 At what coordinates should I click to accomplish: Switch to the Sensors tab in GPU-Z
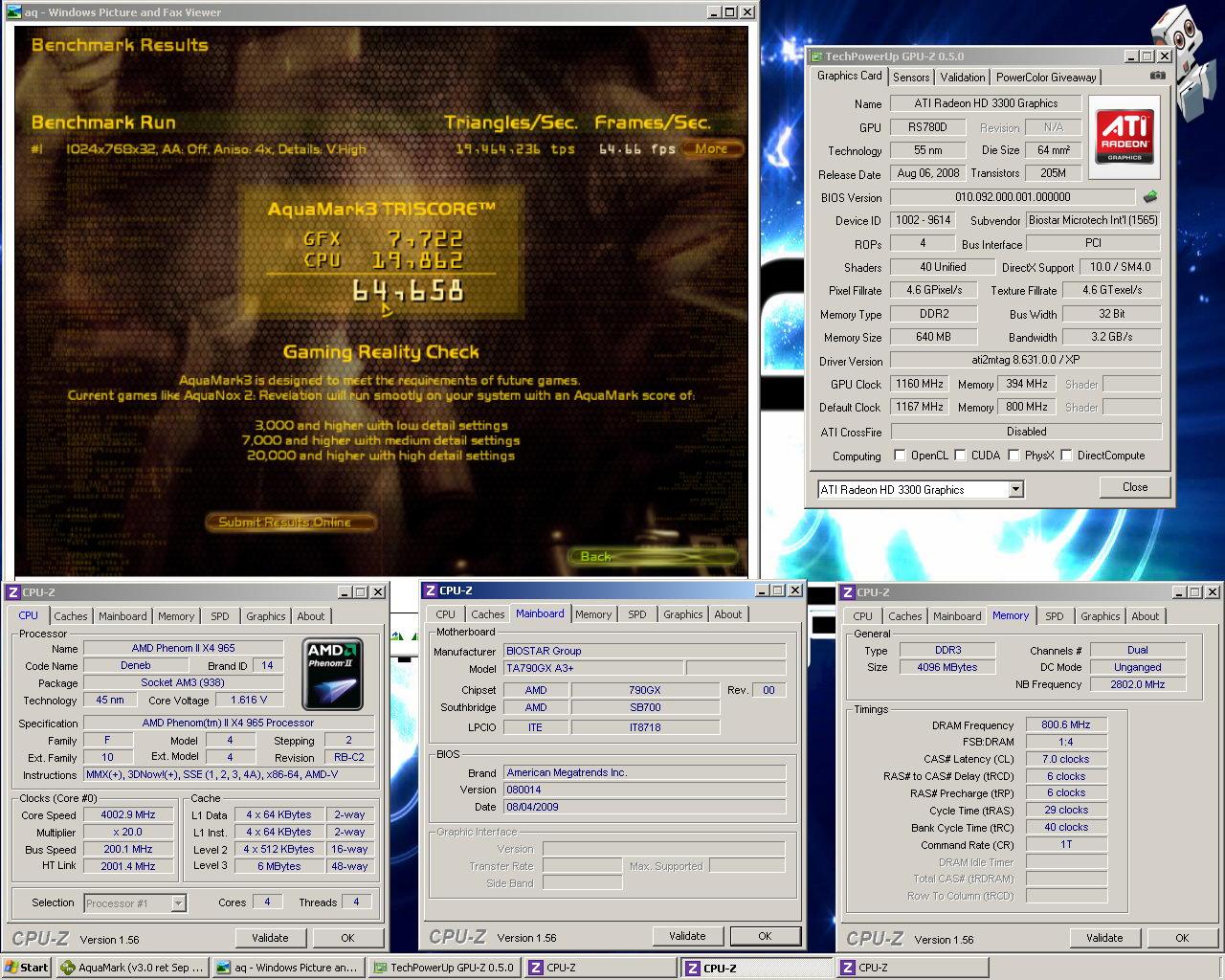tap(911, 78)
